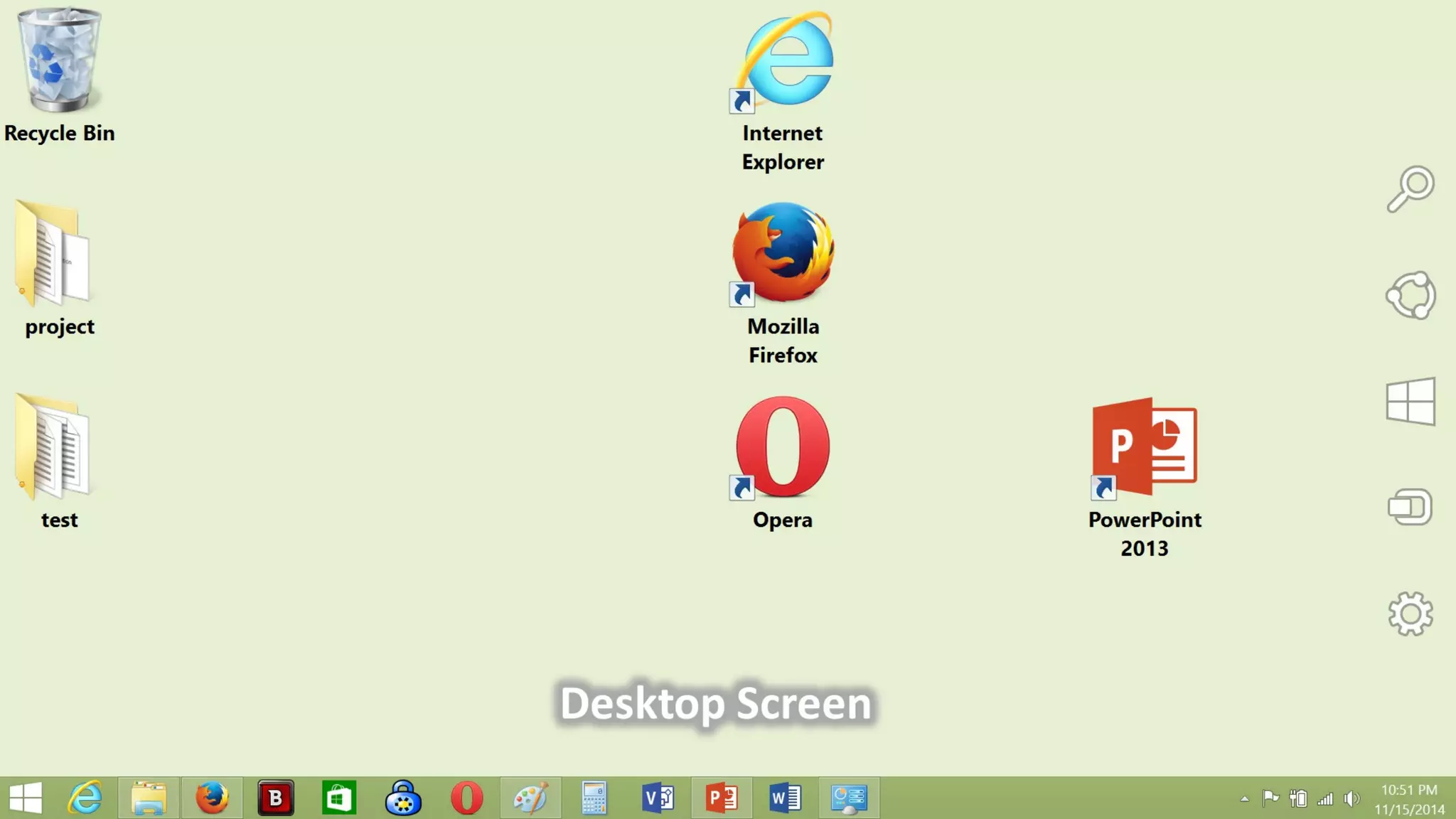The width and height of the screenshot is (1456, 819).
Task: Select the project folder
Action: click(53, 254)
